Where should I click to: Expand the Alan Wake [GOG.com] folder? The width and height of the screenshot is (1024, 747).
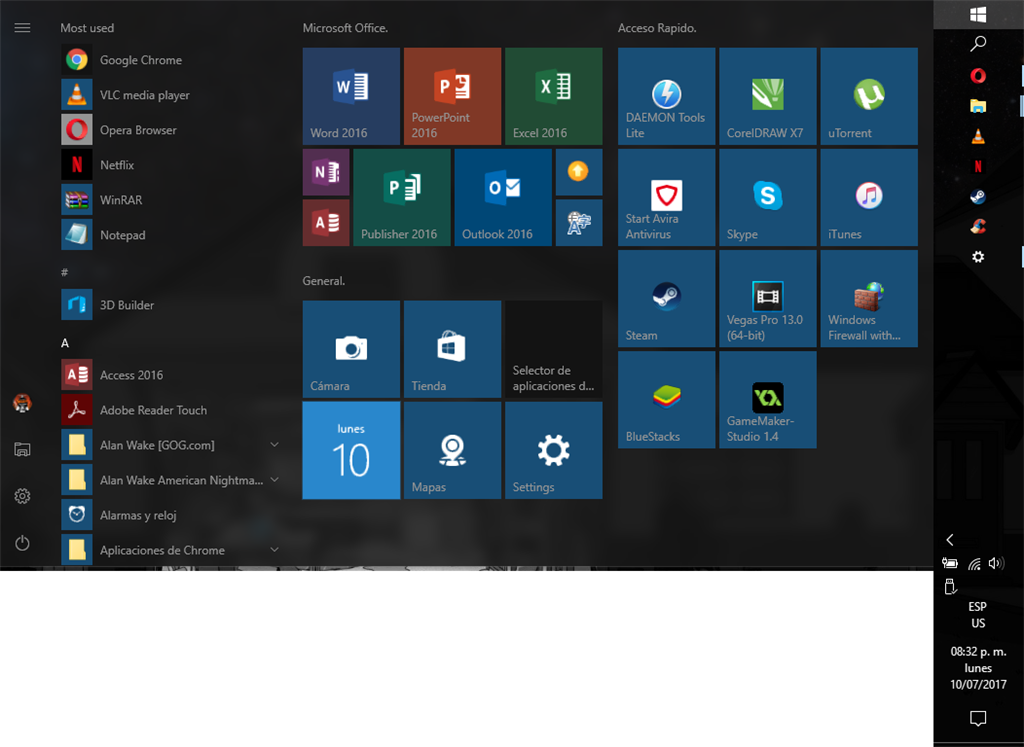click(170, 445)
